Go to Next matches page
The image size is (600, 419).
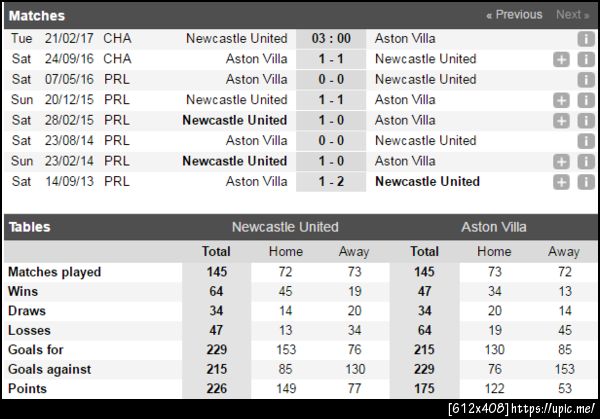pos(571,15)
